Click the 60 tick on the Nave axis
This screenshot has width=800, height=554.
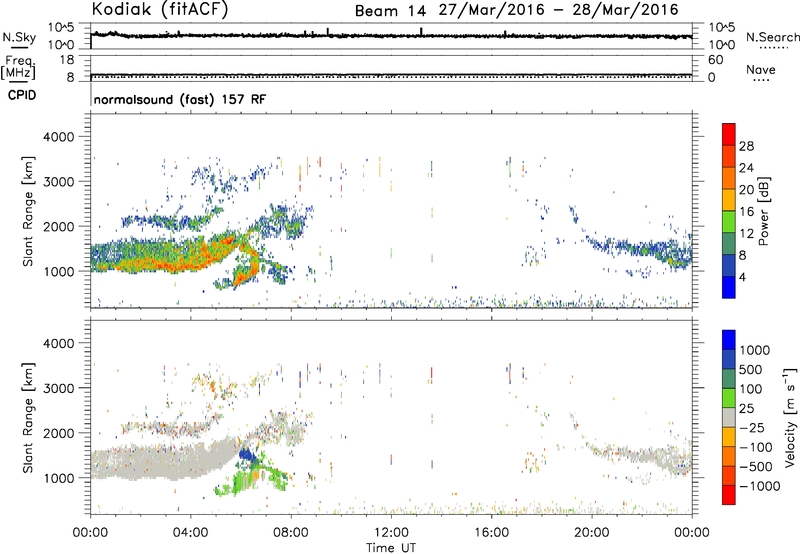click(x=715, y=60)
